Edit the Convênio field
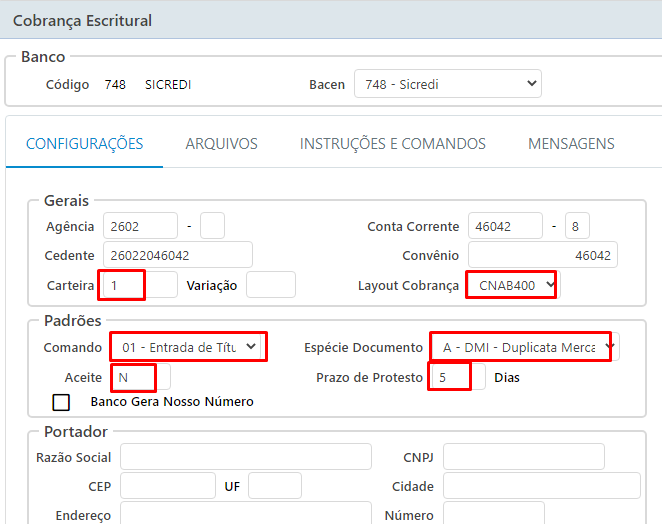This screenshot has width=662, height=524. coord(543,255)
